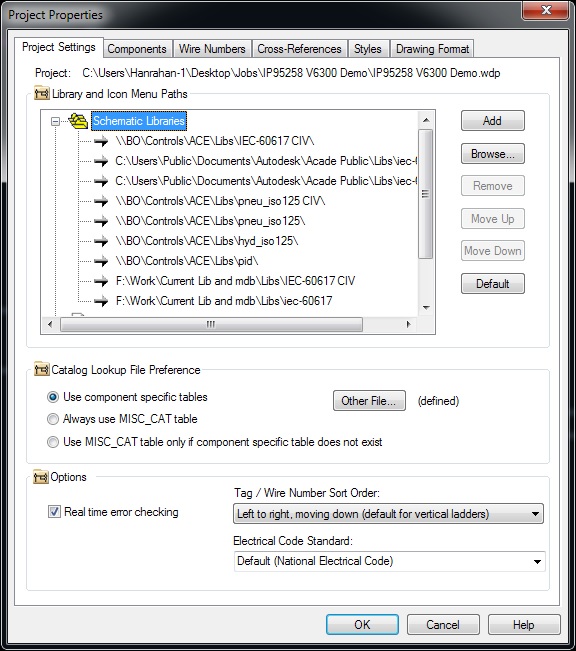Screen dimensions: 576x651
Task: Click arrow icon beside \\BO\Controls\ACE\Libs\pid\ path
Action: coord(101,261)
